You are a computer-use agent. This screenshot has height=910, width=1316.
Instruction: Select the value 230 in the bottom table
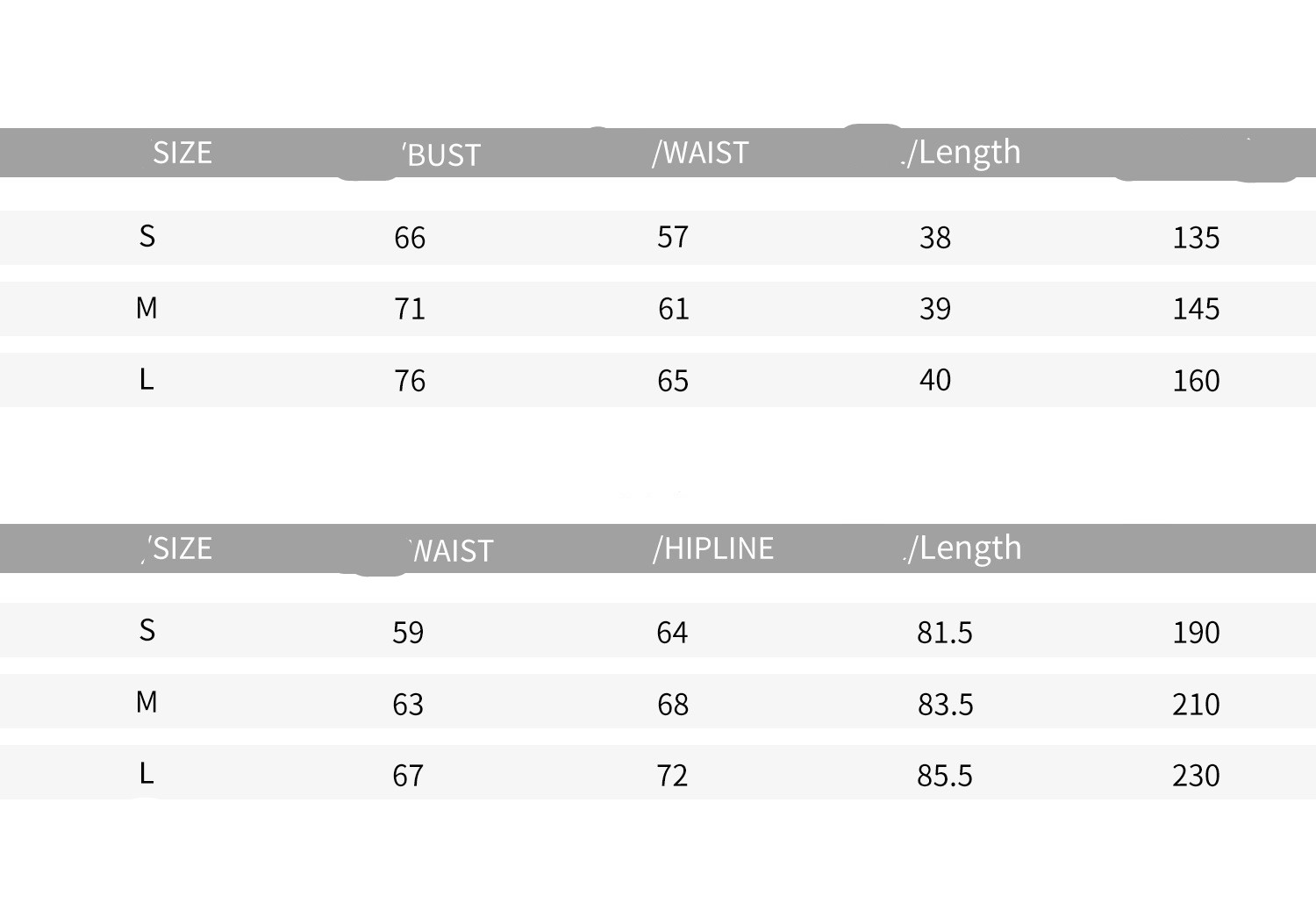[x=1196, y=776]
